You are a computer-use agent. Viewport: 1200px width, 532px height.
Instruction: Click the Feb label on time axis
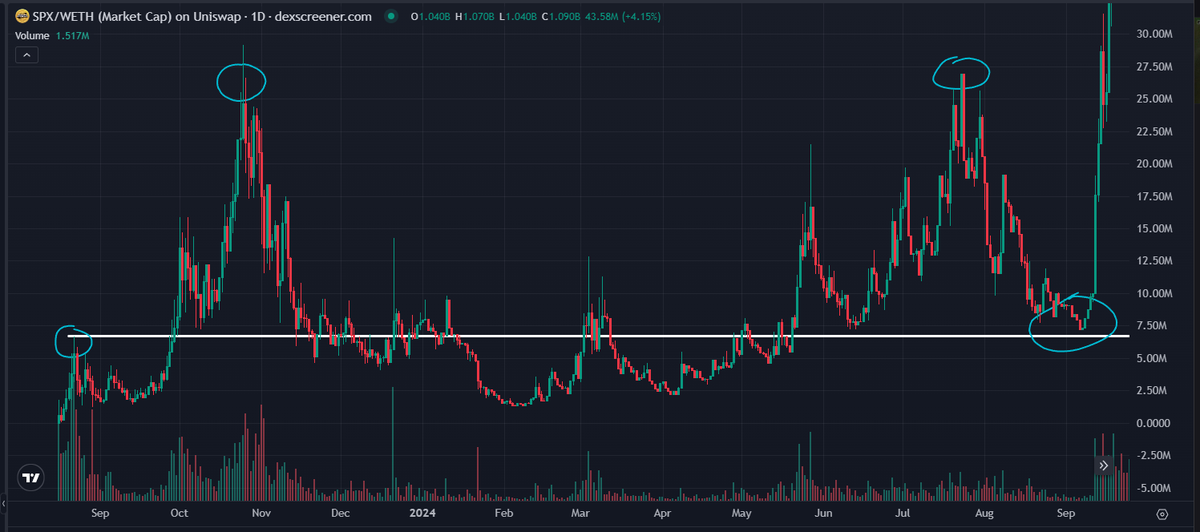click(x=503, y=513)
